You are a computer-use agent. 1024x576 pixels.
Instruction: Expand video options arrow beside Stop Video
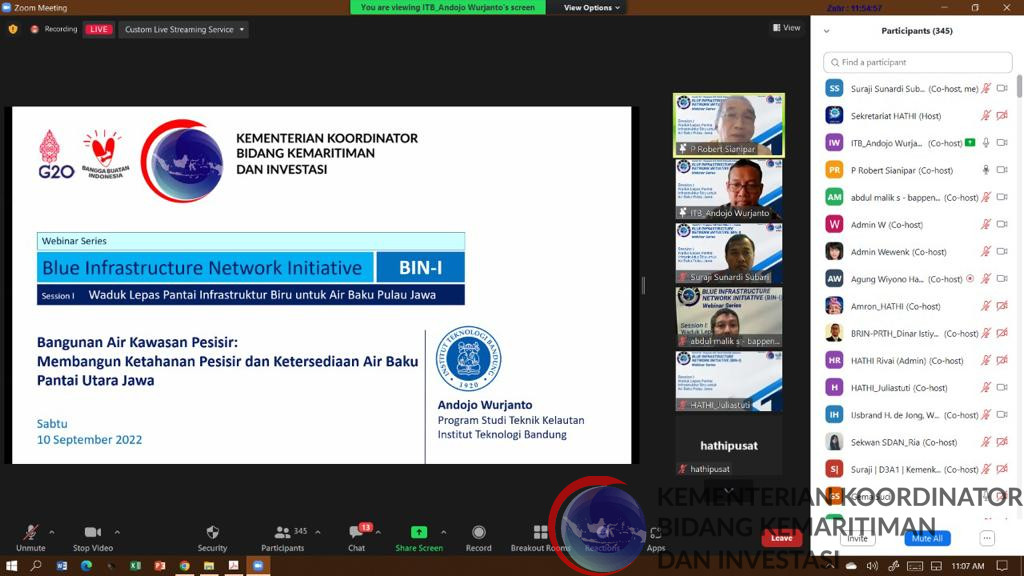click(x=118, y=532)
